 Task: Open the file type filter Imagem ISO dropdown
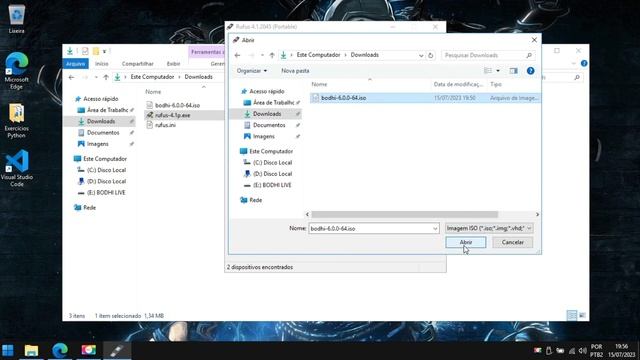489,228
